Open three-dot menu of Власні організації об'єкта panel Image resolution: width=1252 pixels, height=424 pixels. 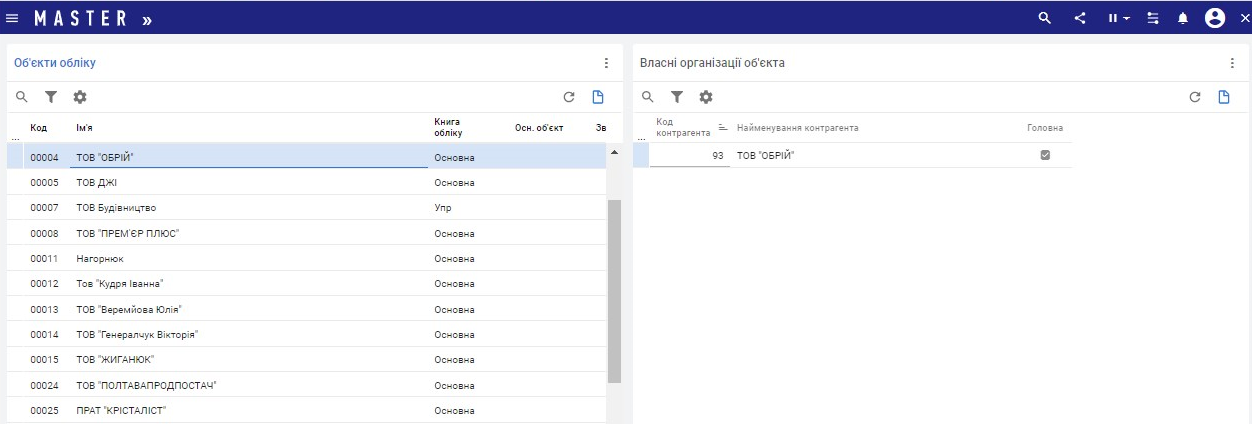pos(1231,63)
